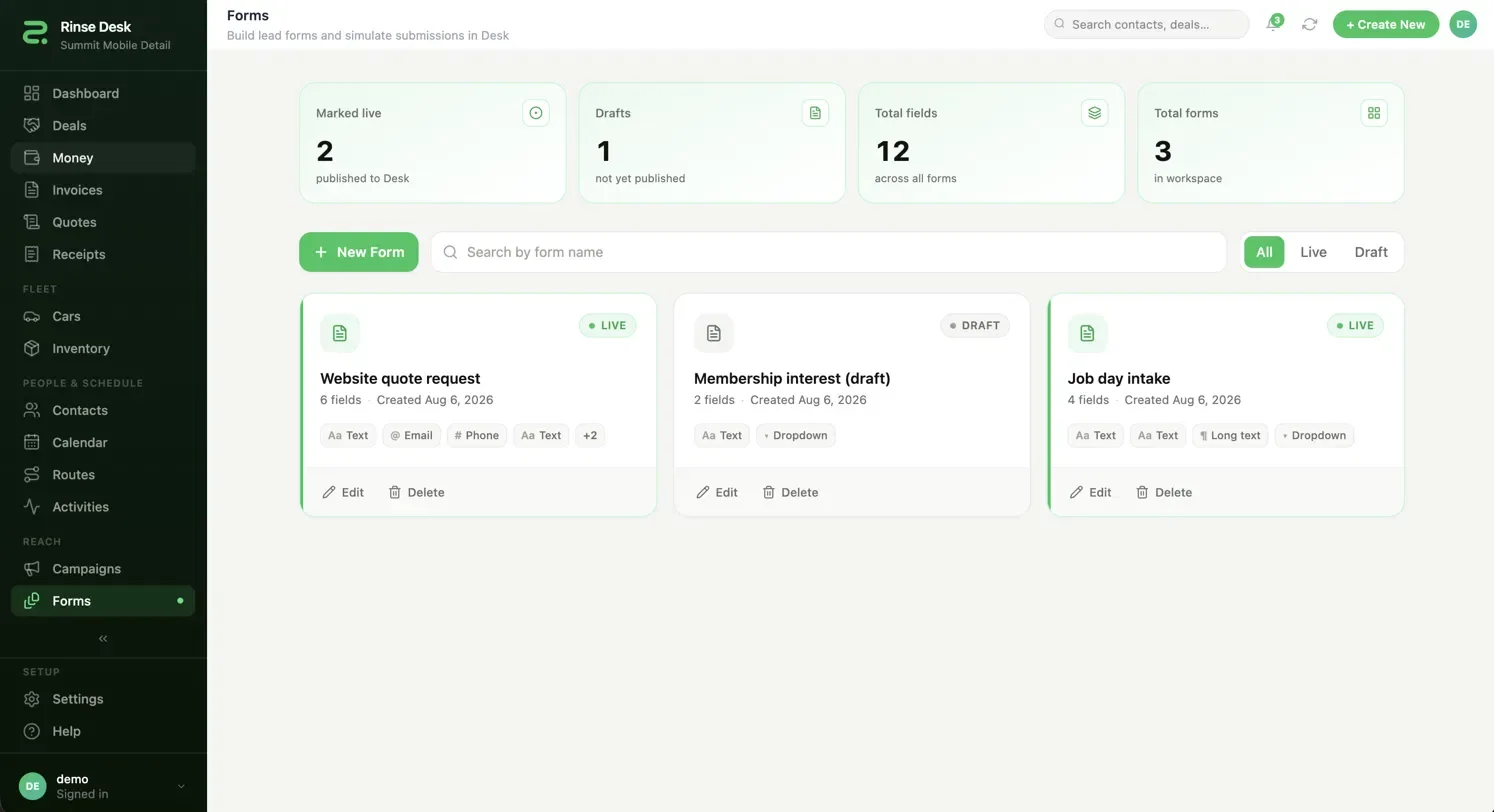Viewport: 1494px width, 812px height.
Task: Open Contacts in the sidebar
Action: tap(103, 410)
